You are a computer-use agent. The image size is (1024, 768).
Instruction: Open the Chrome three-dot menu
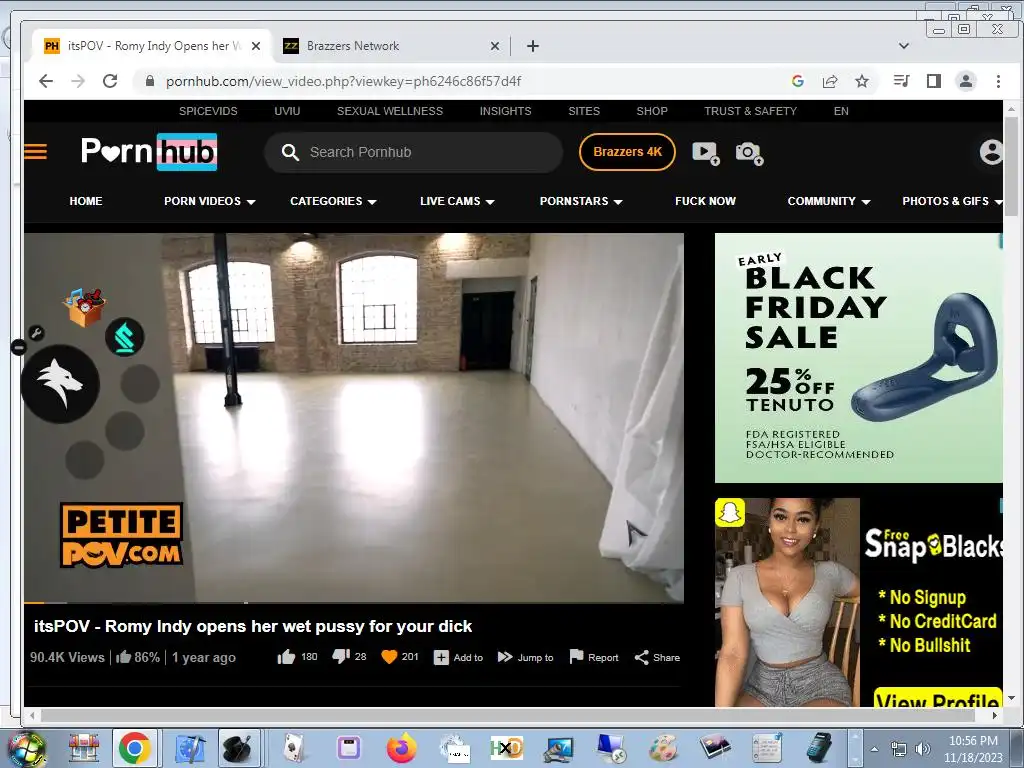click(998, 81)
